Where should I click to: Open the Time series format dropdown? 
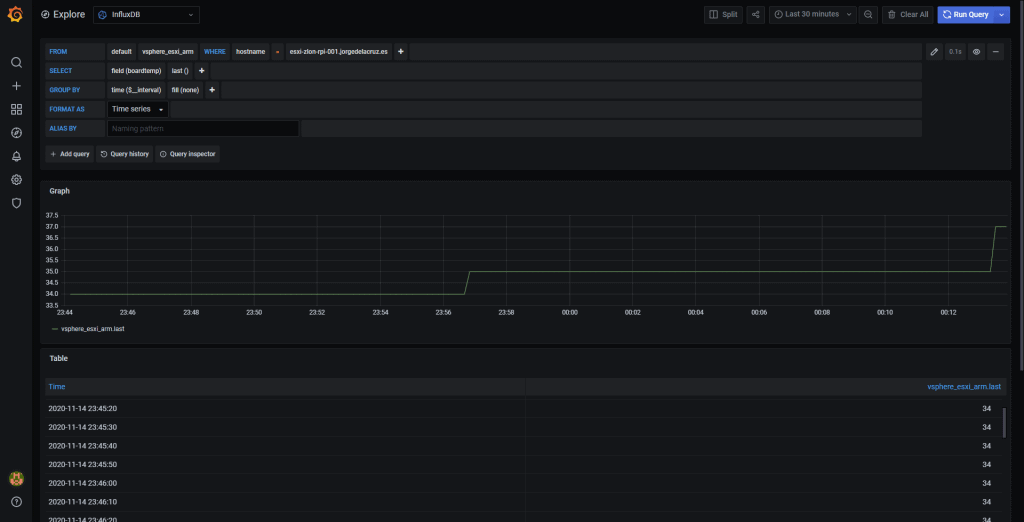[138, 109]
